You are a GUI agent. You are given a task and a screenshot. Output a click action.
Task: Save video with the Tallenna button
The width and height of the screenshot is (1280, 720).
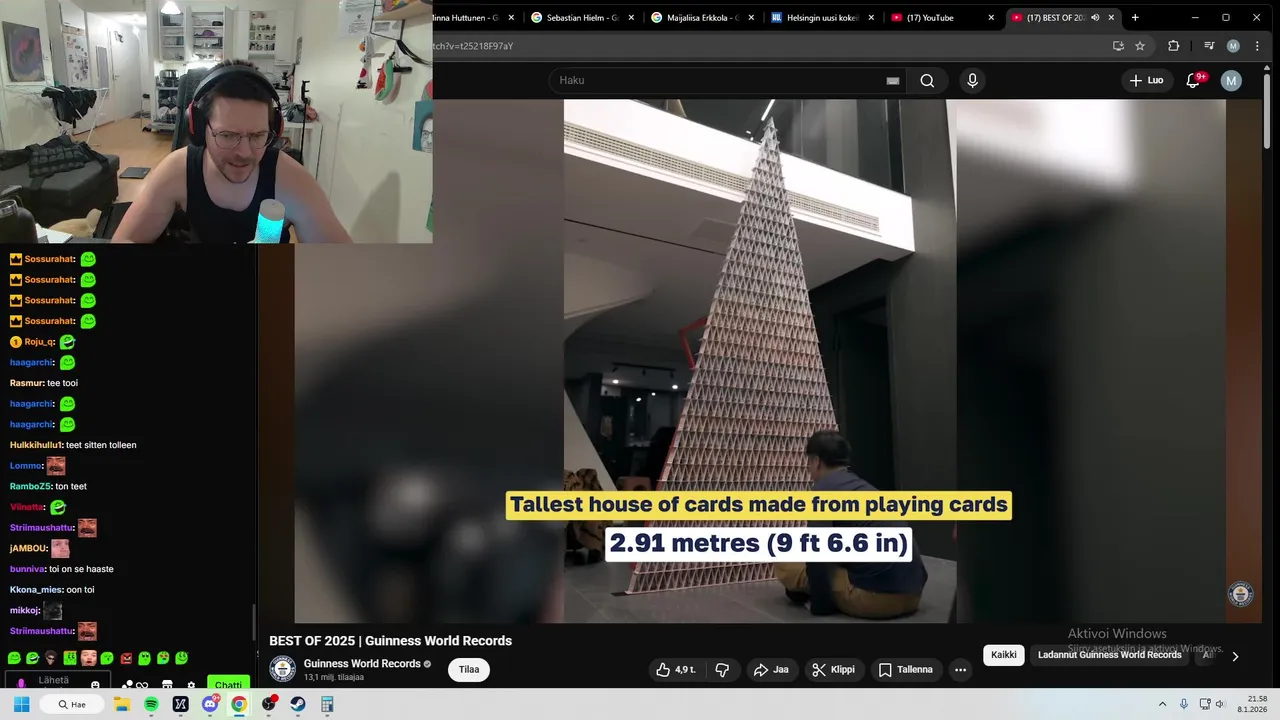(906, 670)
